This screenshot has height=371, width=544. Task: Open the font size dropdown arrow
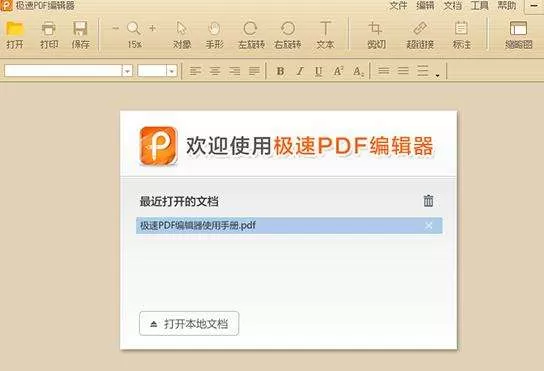pos(172,71)
